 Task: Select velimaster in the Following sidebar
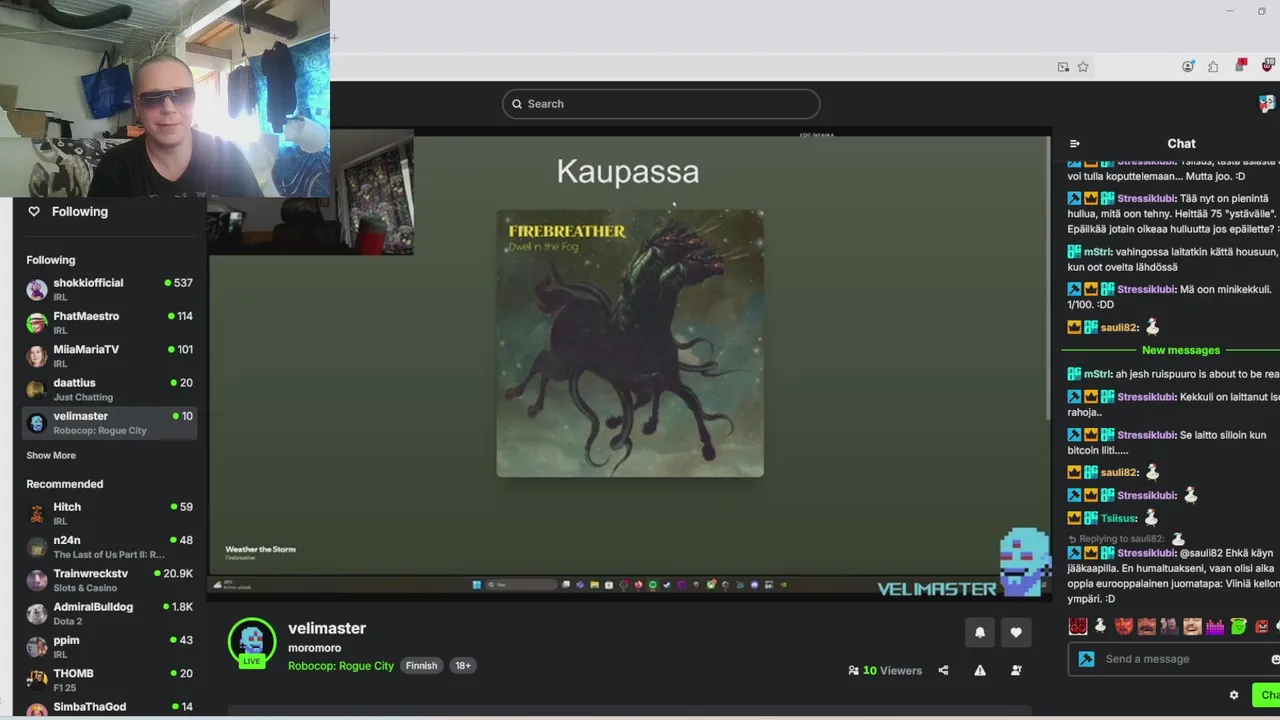tap(110, 423)
